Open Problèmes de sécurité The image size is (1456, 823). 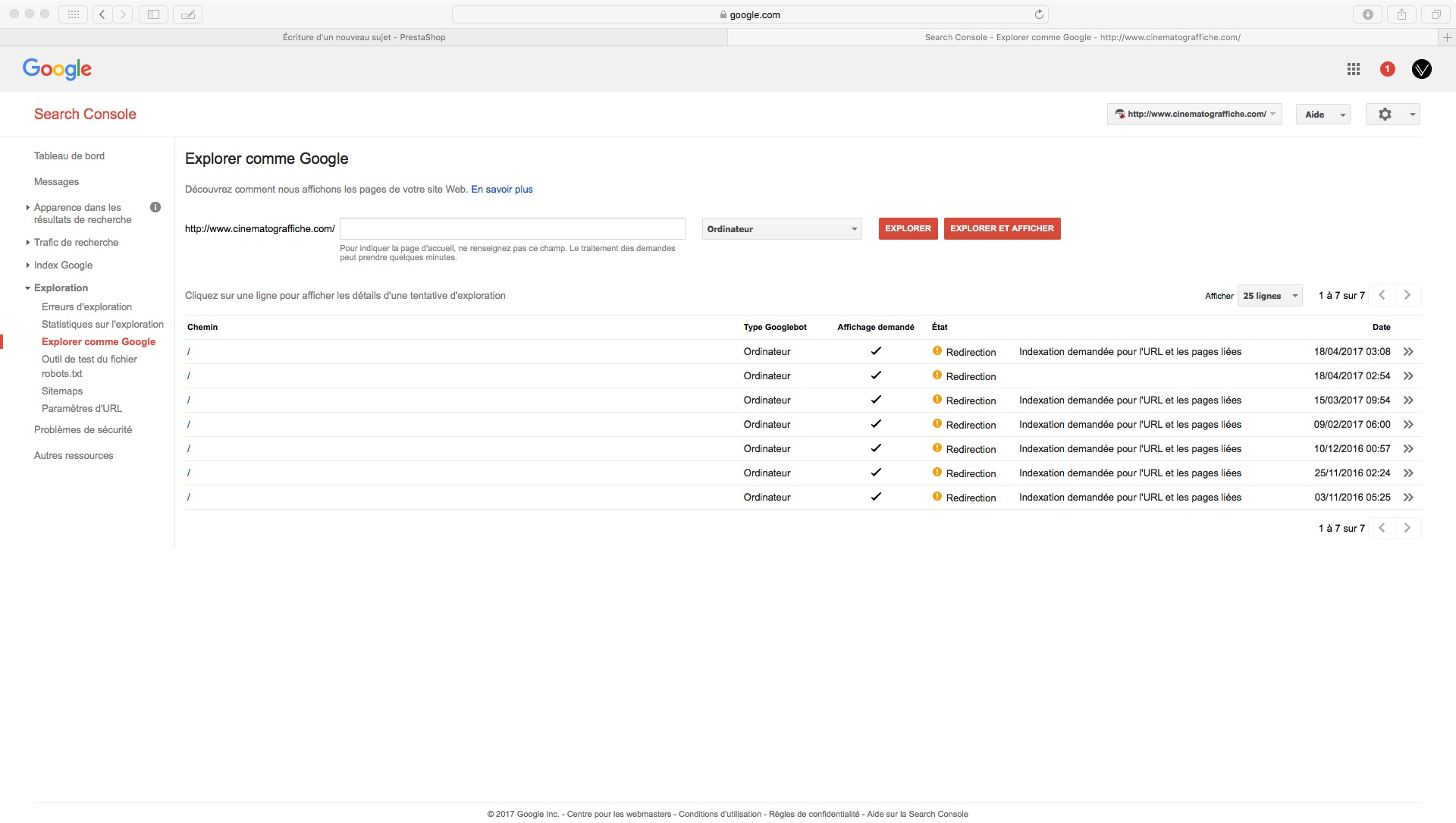pyautogui.click(x=83, y=430)
